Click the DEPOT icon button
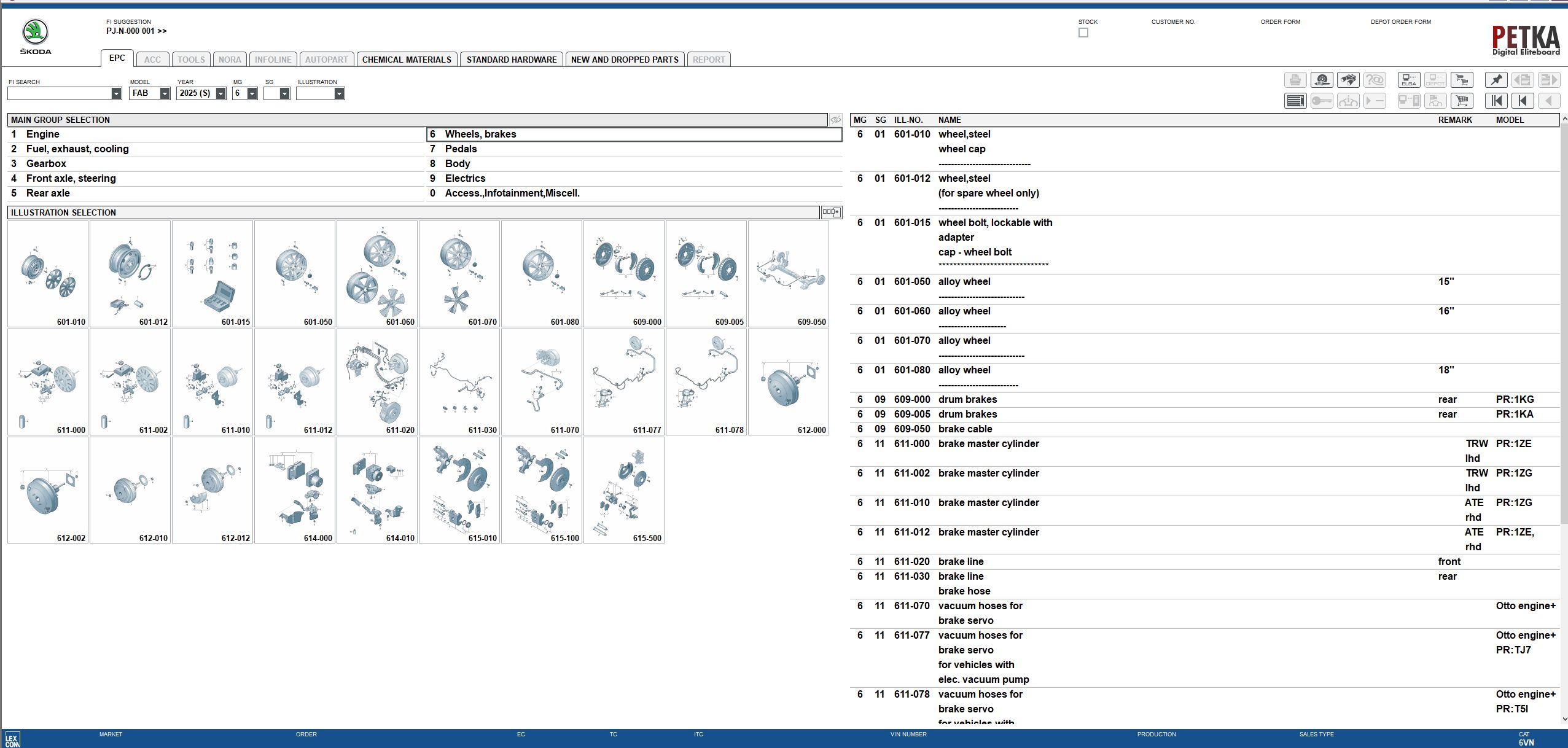 [1435, 80]
